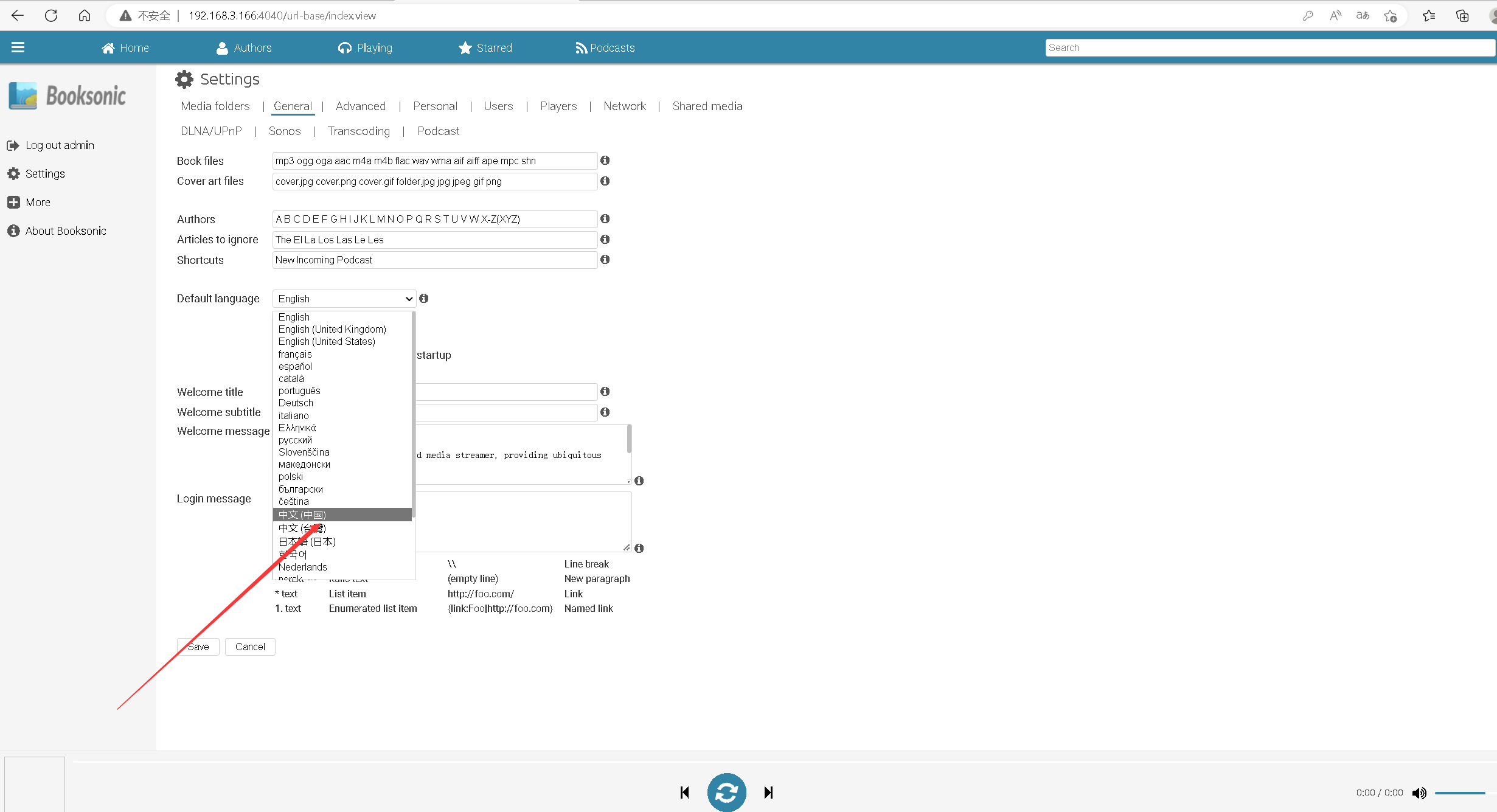Screen dimensions: 1497x812
Task: Select 中文 (中国) from the language list
Action: (302, 515)
